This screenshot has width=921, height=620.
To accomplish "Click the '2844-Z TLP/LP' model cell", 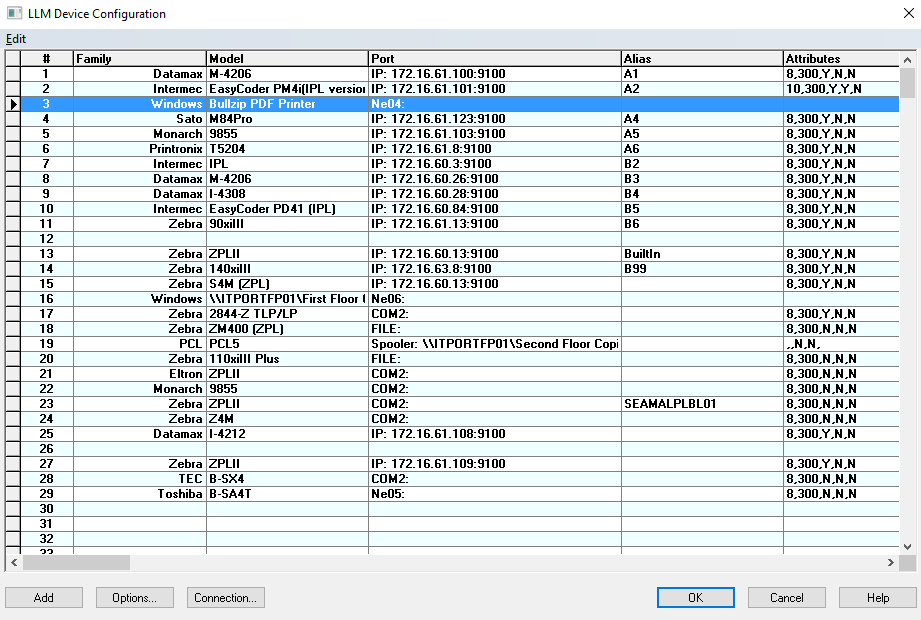I will (x=287, y=314).
